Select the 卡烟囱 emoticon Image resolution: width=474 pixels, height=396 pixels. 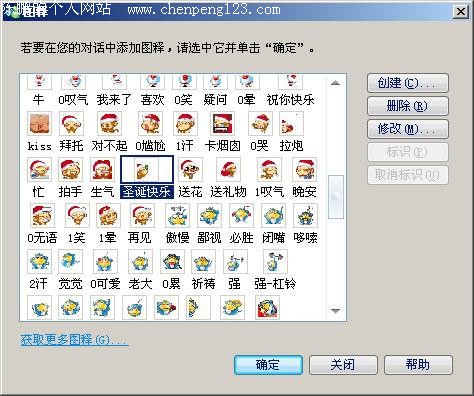222,123
